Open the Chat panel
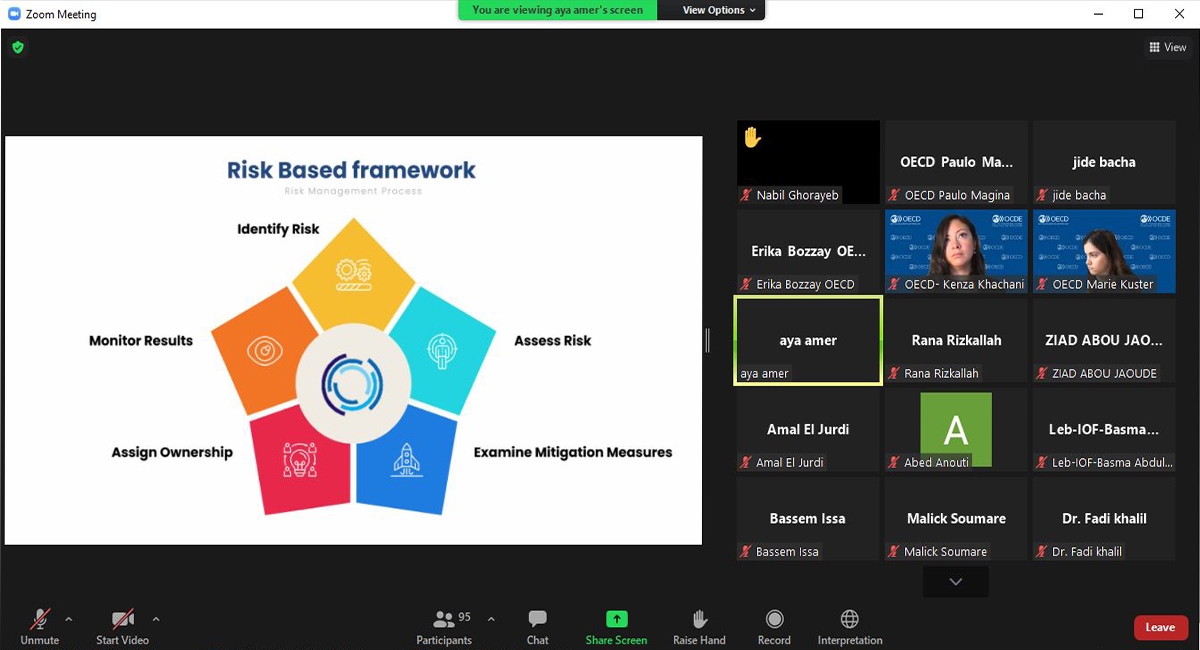Viewport: 1200px width, 650px height. (x=537, y=620)
